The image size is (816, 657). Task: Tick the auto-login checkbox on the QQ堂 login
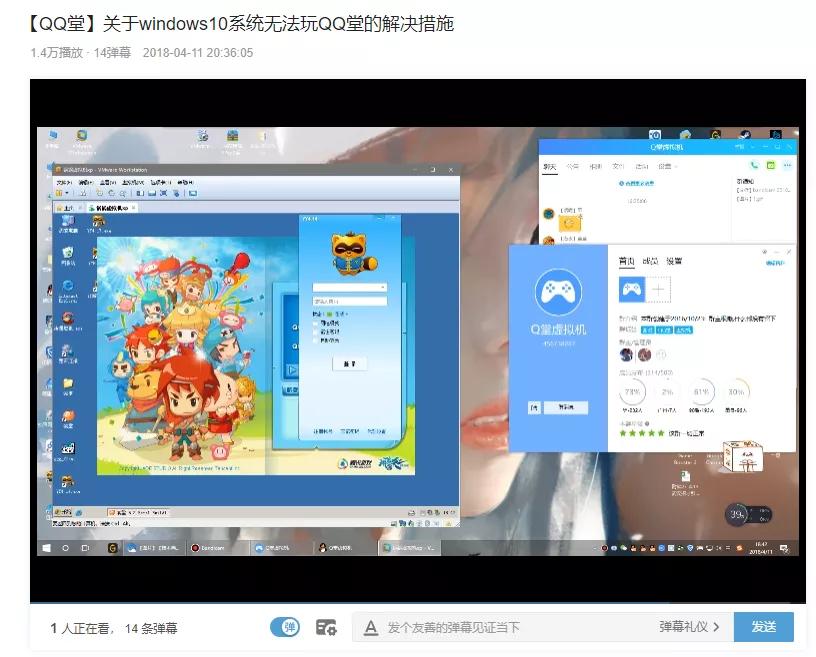point(316,332)
